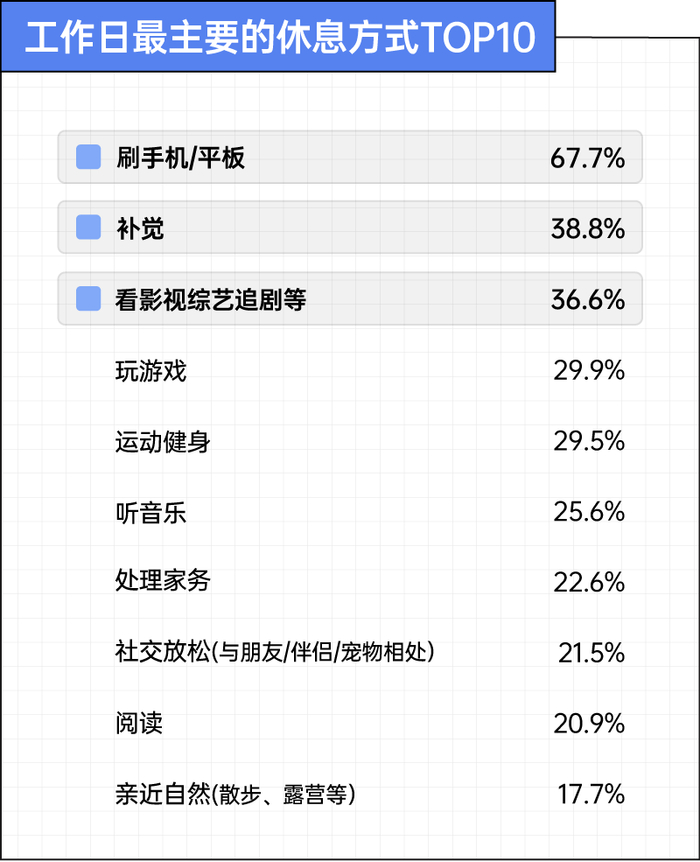The height and width of the screenshot is (862, 700).
Task: Click the blue square beside 补觉
Action: (x=88, y=227)
